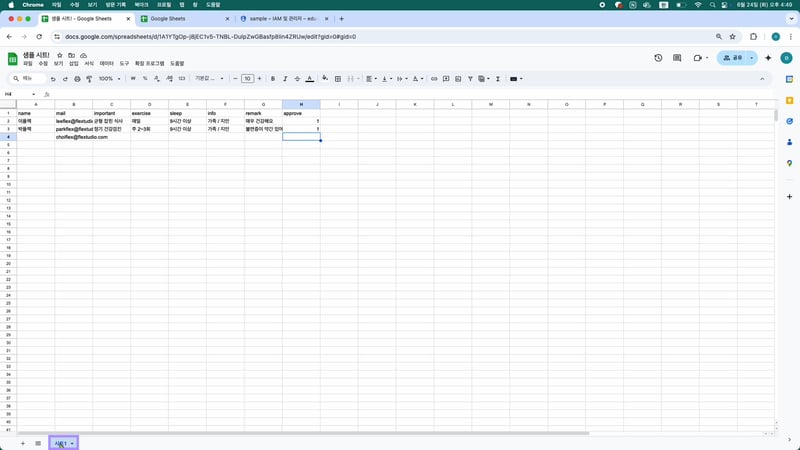800x450 pixels.
Task: Open the comments history panel
Action: (677, 58)
